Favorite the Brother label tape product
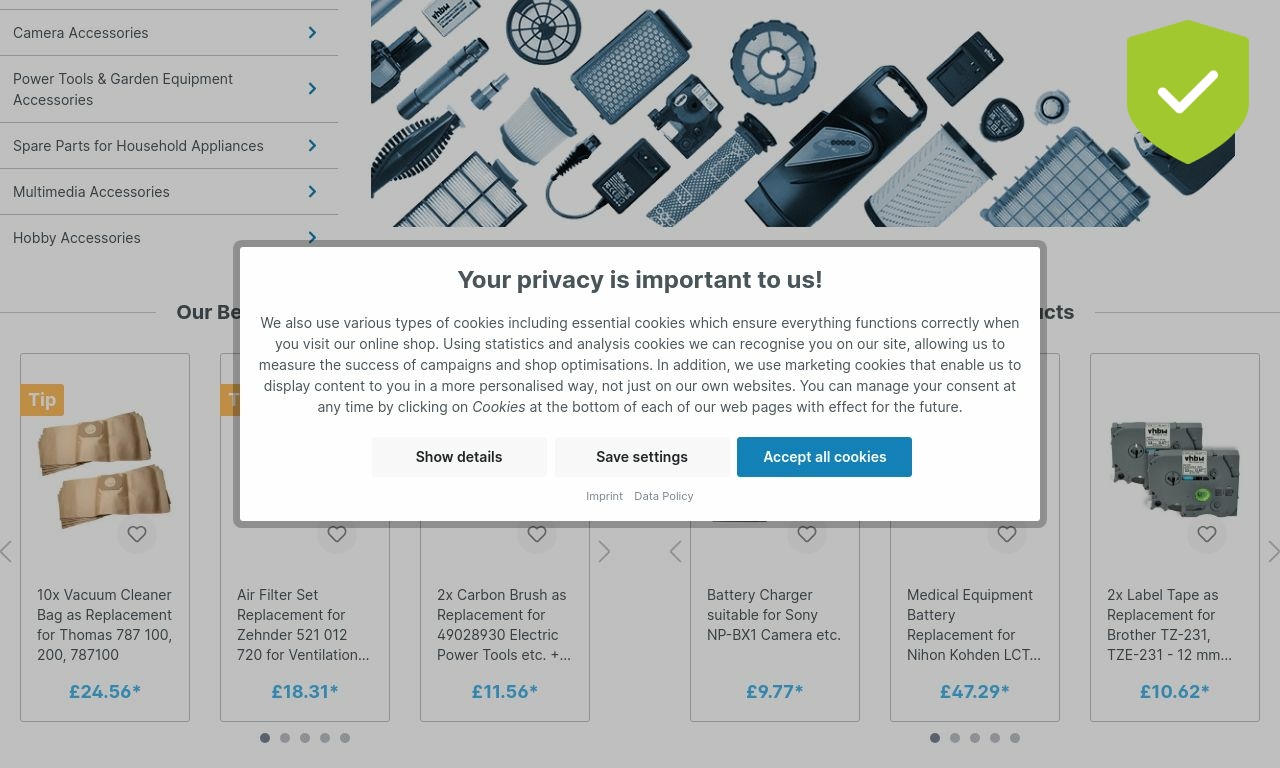The width and height of the screenshot is (1280, 768). pos(1207,534)
